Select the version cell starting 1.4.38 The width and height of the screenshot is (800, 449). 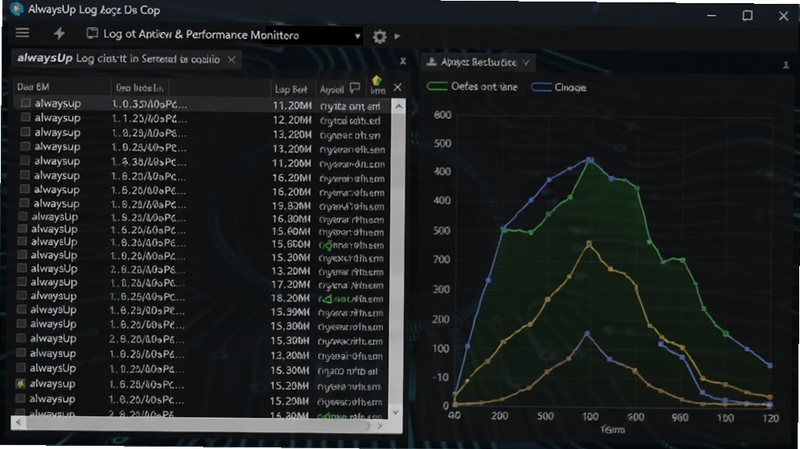(148, 162)
